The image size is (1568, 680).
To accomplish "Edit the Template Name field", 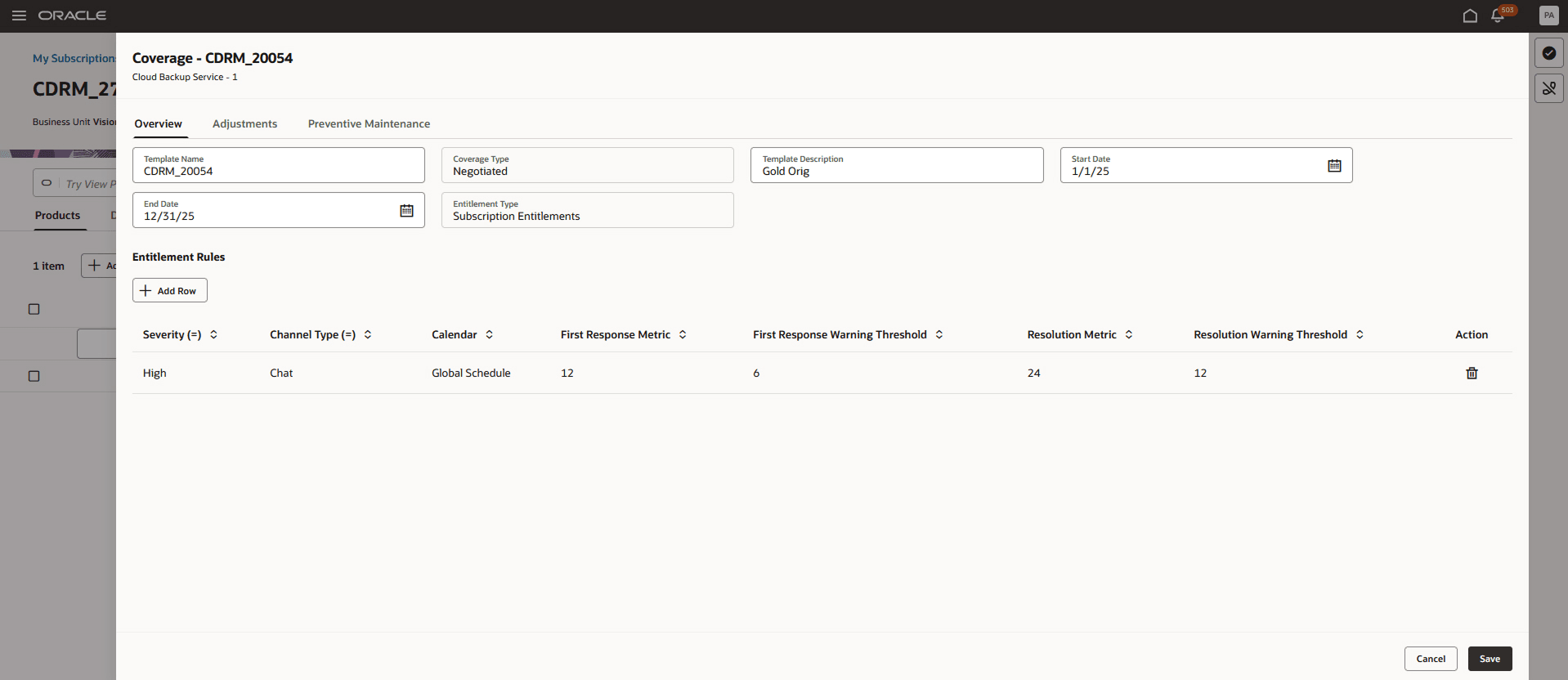I will click(x=278, y=165).
